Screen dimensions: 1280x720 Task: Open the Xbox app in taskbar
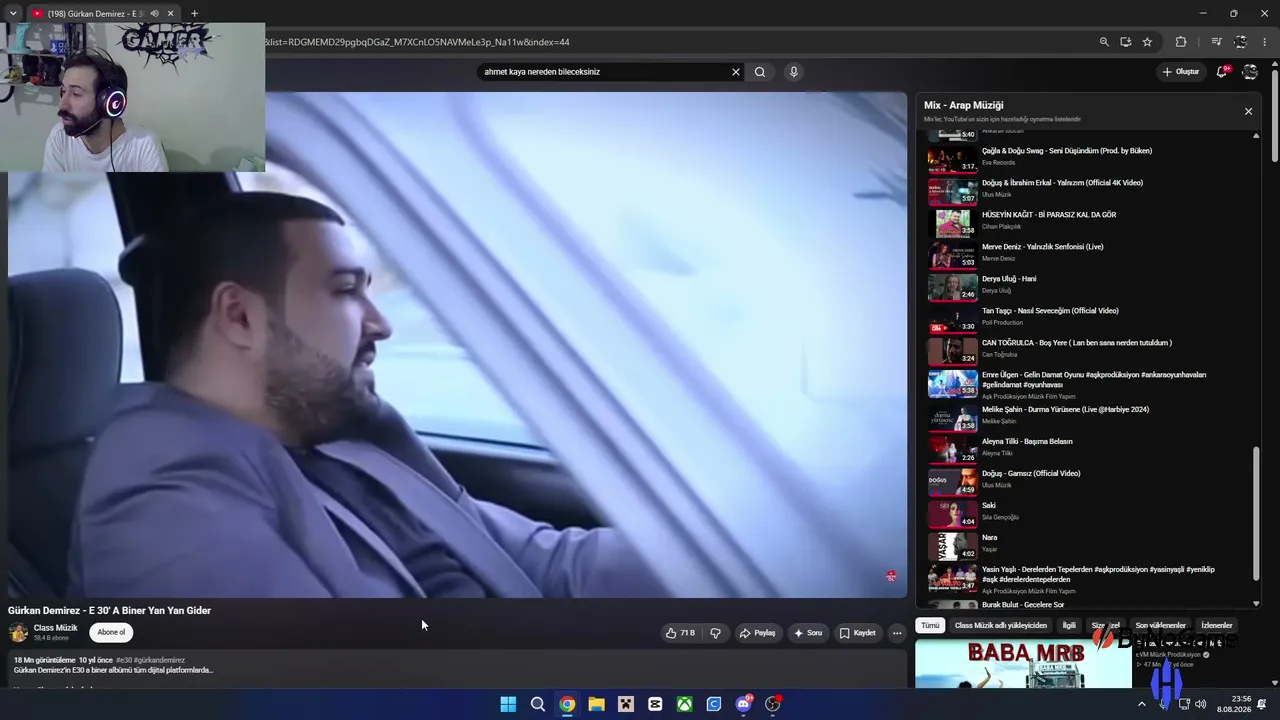coord(684,704)
